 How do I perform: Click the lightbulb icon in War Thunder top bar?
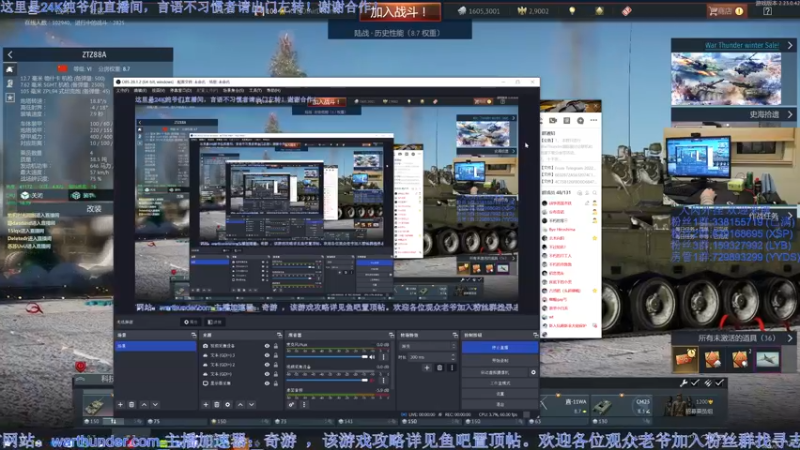tap(572, 11)
